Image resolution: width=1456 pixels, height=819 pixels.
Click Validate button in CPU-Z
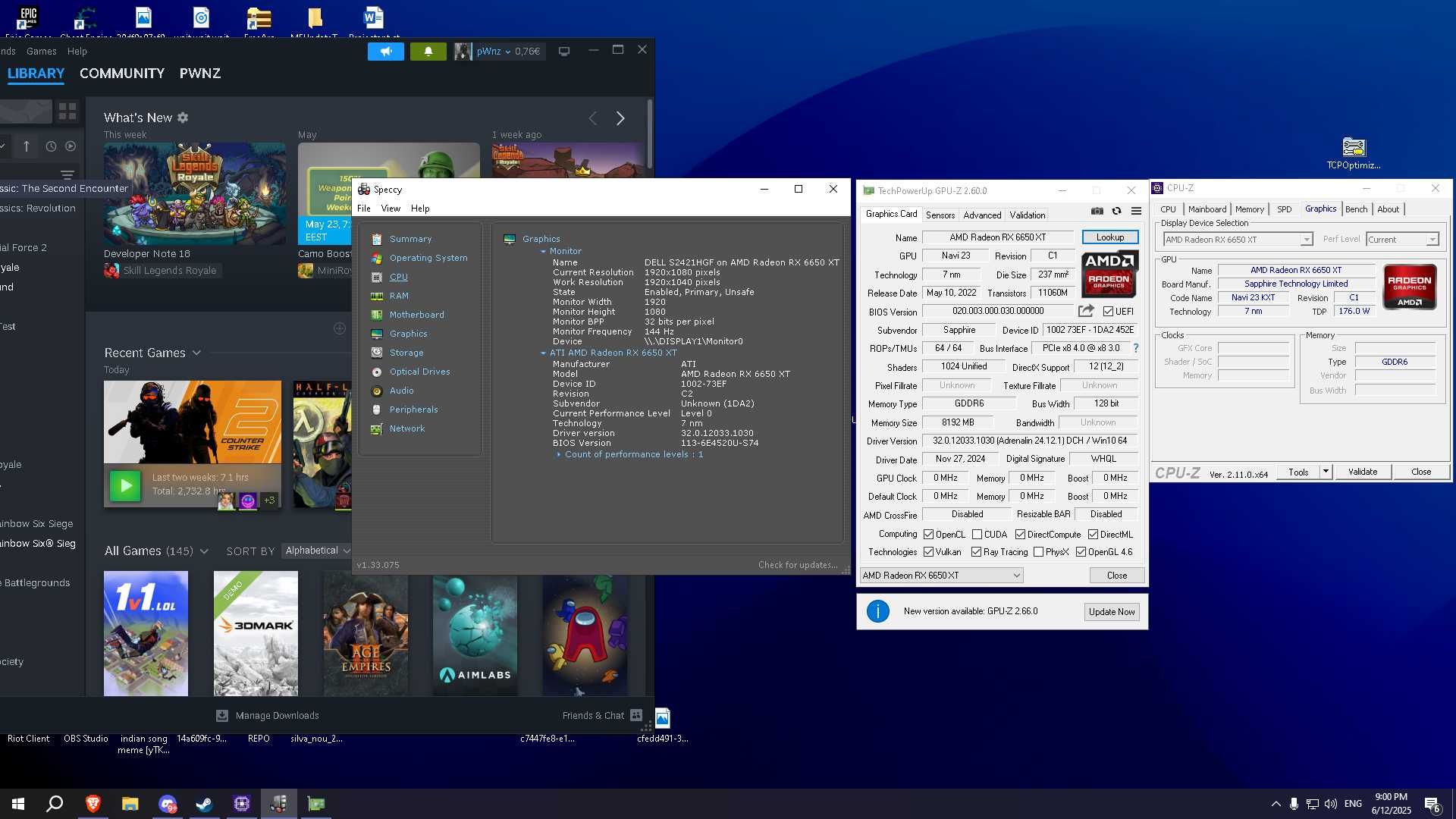point(1362,472)
